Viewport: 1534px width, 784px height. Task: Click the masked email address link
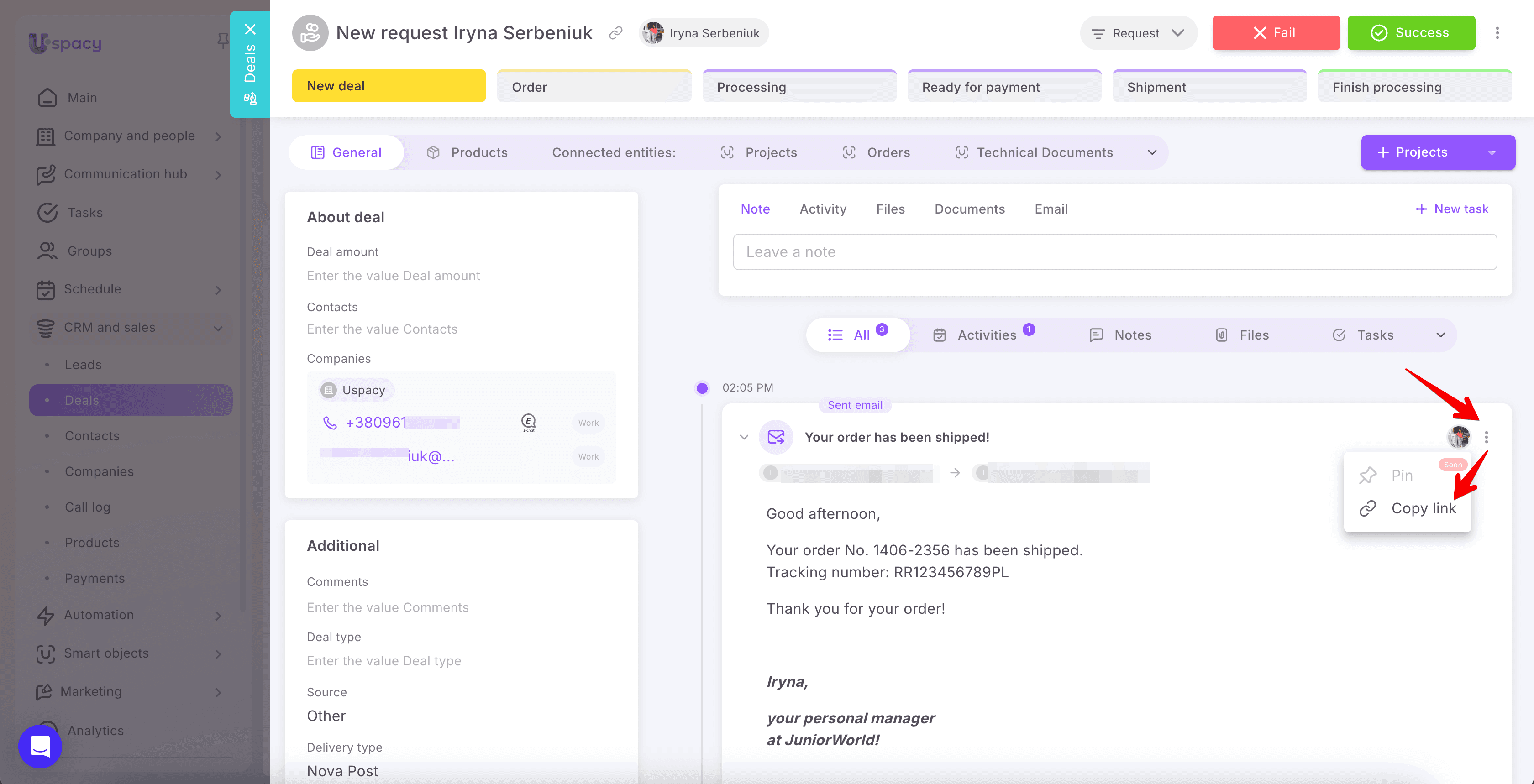387,456
